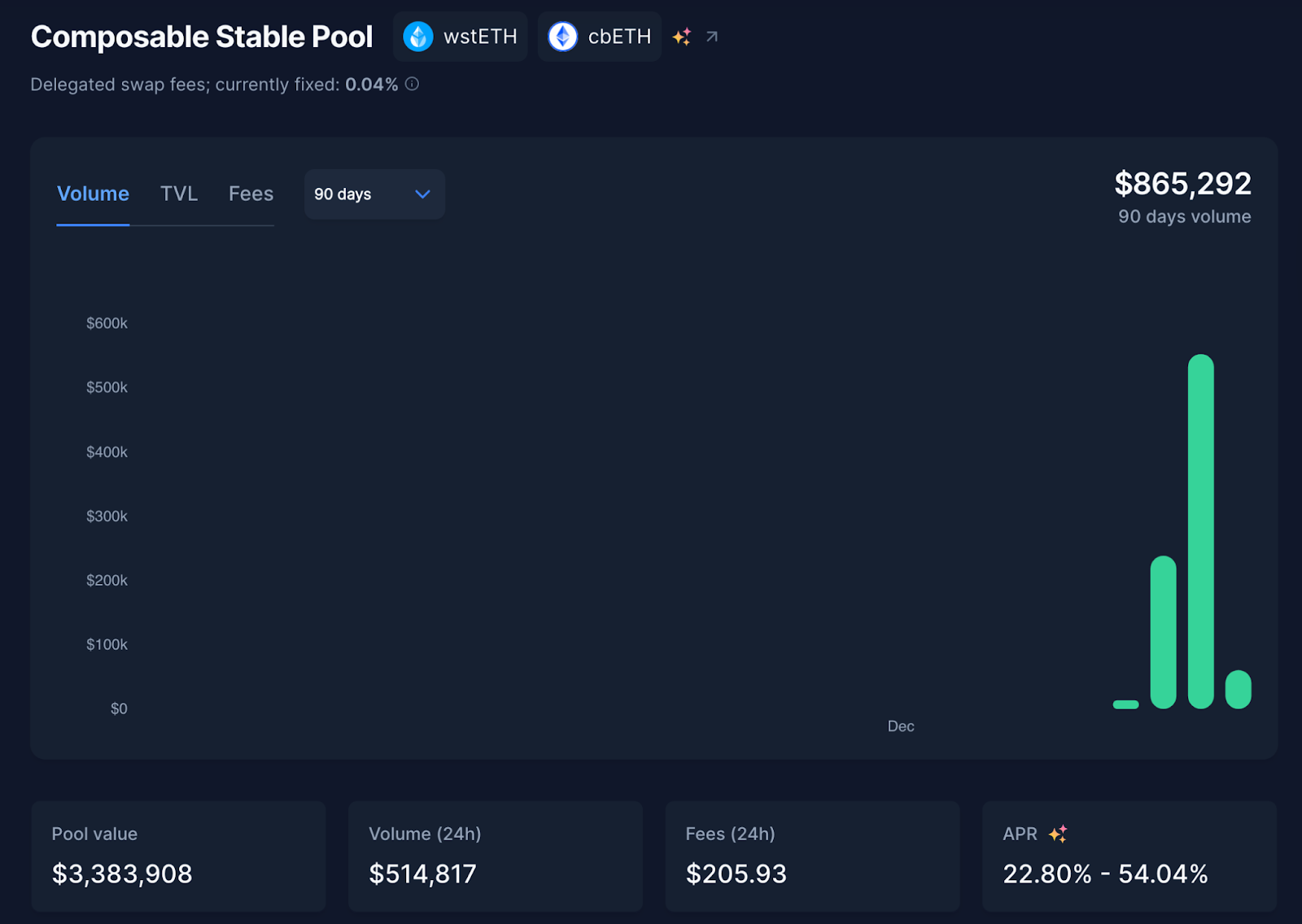Click the APR sparkle icon
1302x924 pixels.
tap(1058, 834)
